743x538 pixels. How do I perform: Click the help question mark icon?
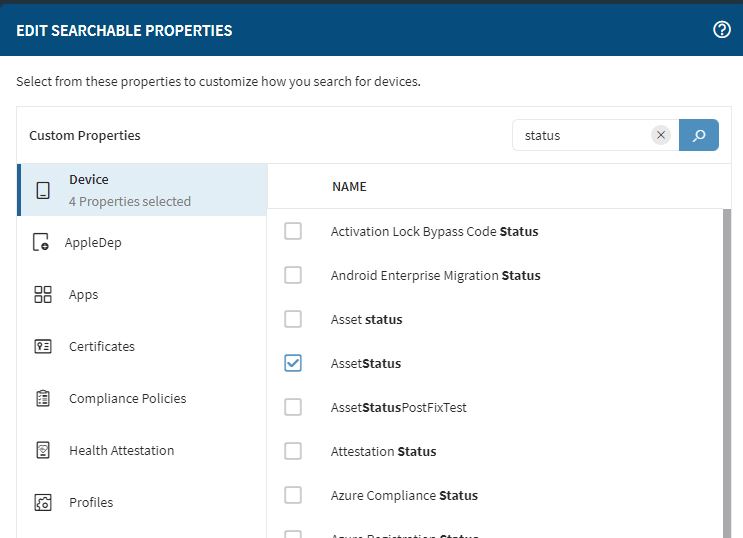point(721,30)
